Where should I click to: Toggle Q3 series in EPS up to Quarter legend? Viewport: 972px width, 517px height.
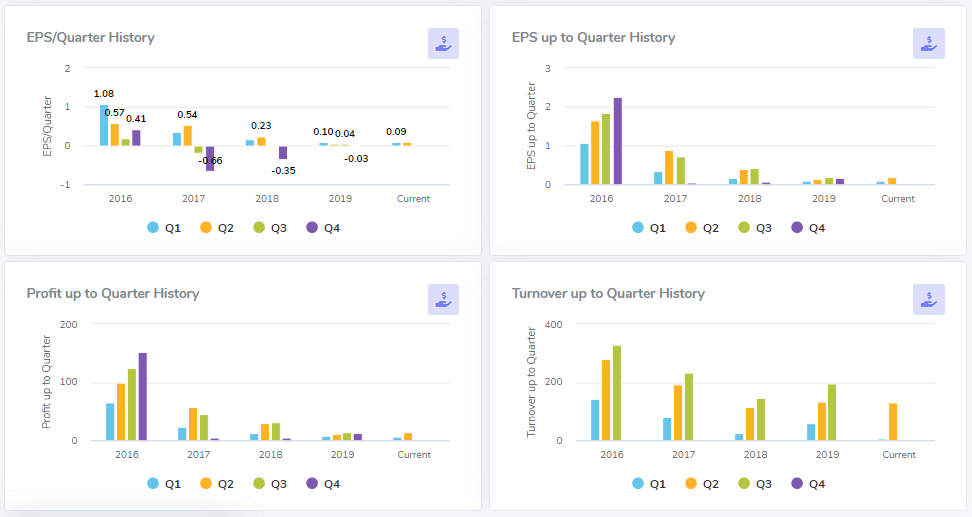point(754,228)
